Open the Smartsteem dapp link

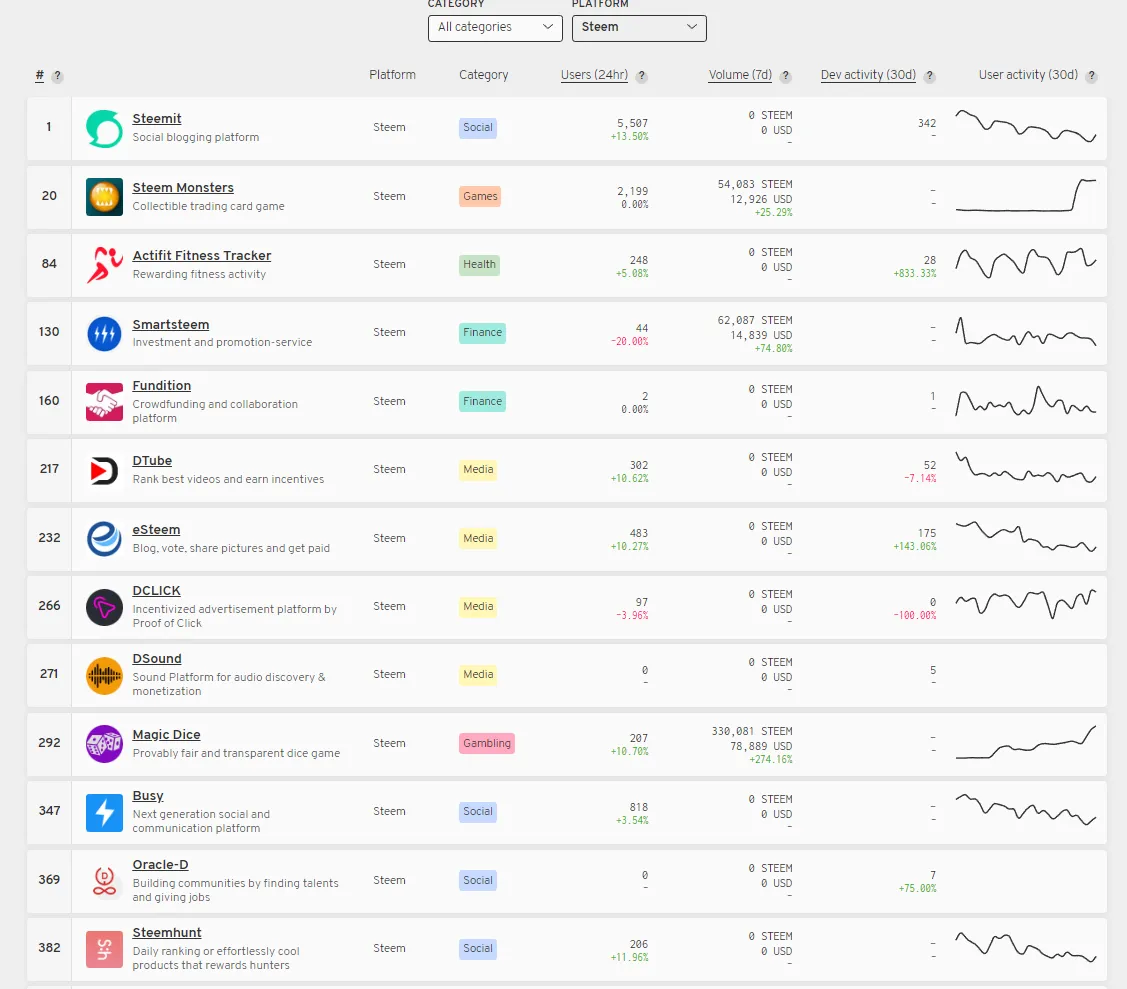click(171, 325)
